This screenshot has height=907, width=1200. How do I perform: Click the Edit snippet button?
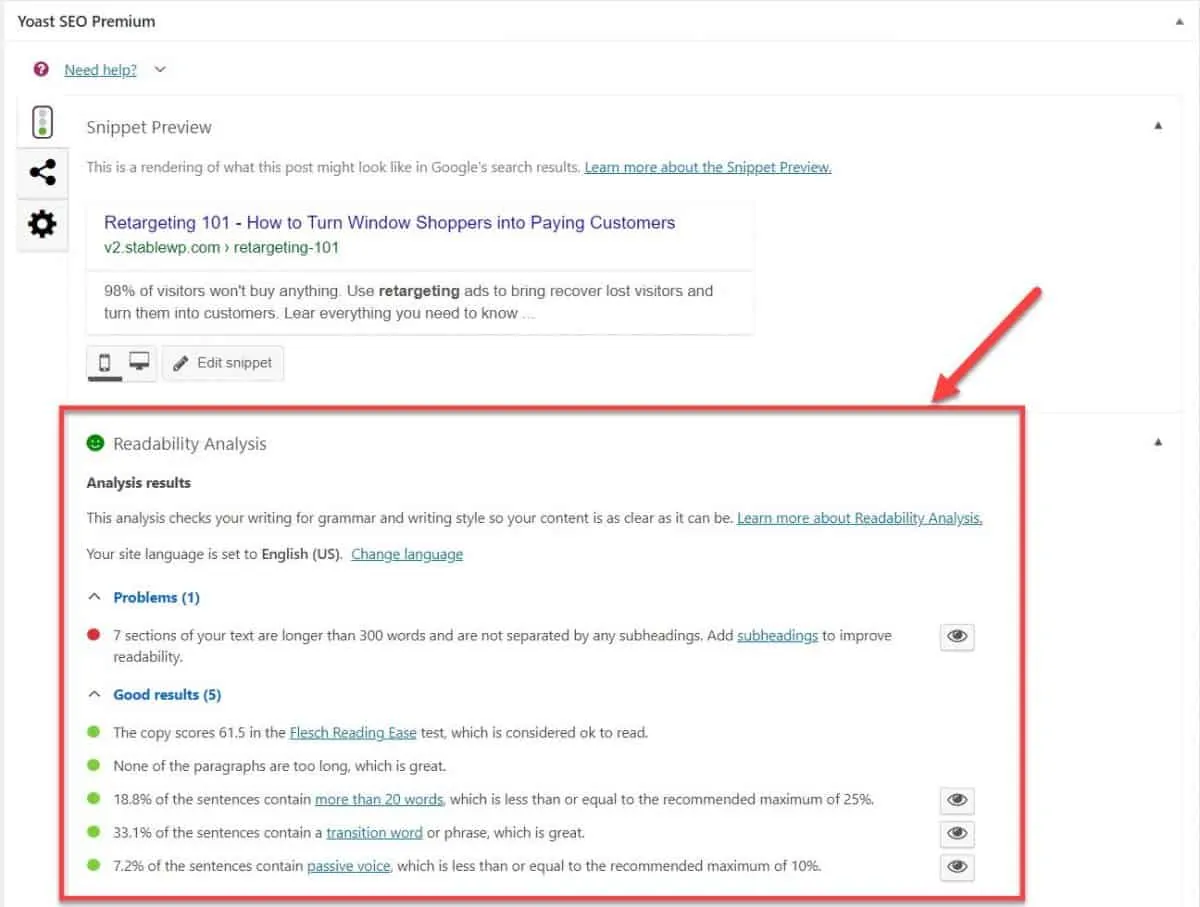[x=223, y=363]
